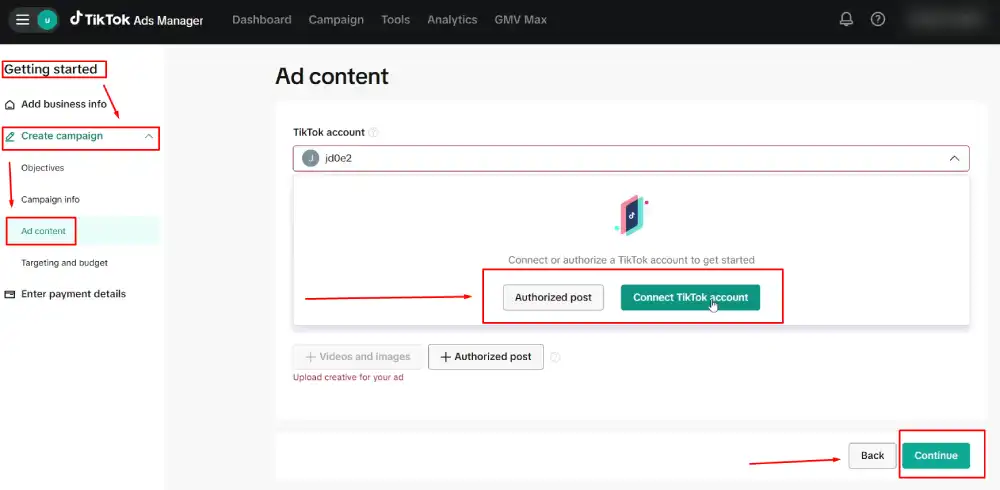Image resolution: width=1000 pixels, height=490 pixels.
Task: Click the Upload creative for your ad message
Action: coord(348,378)
